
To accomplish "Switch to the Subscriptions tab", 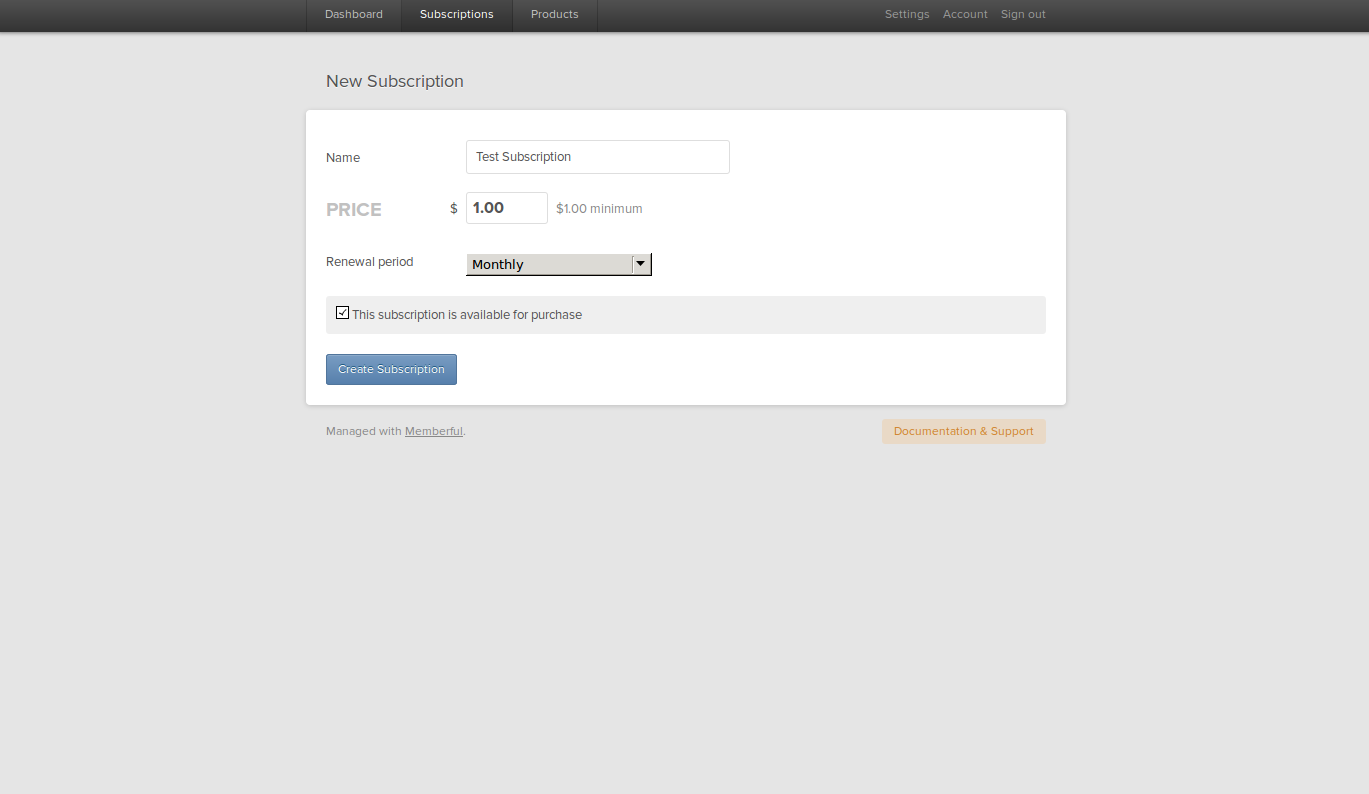I will click(x=457, y=15).
